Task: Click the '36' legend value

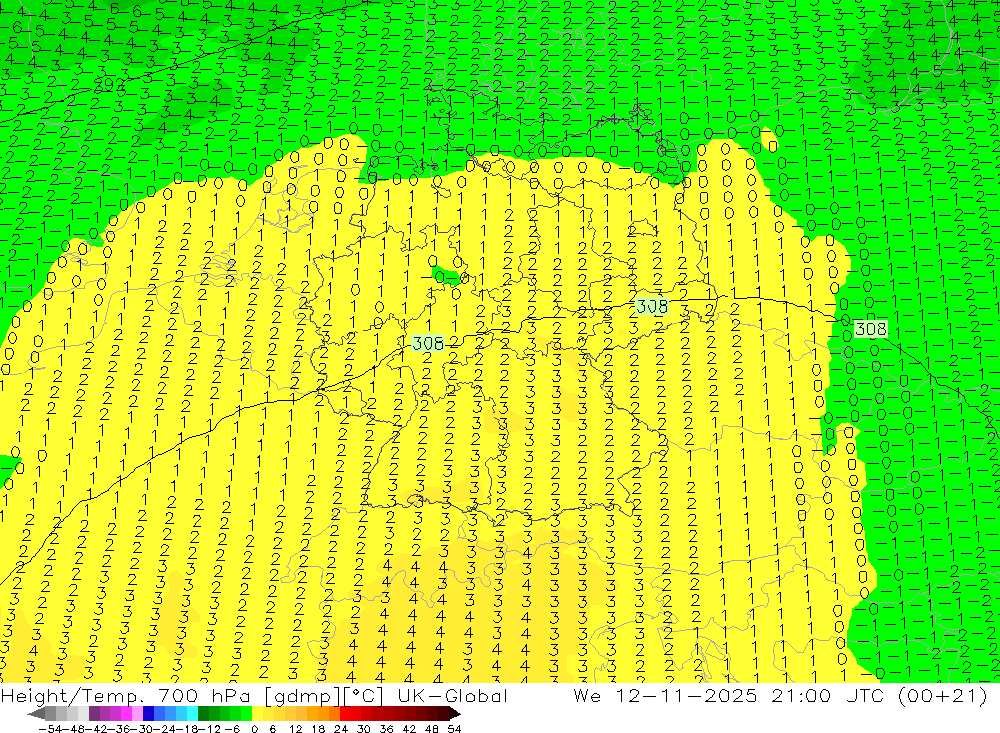Action: 386,728
